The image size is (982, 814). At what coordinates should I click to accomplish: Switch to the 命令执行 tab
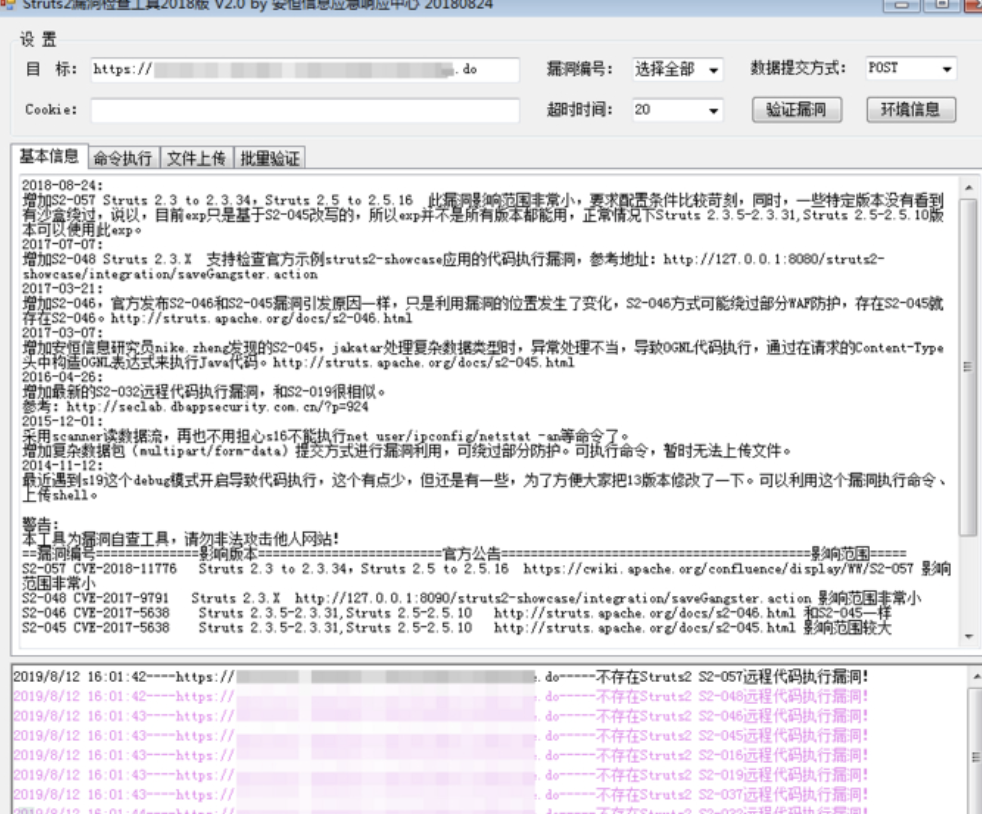click(x=123, y=158)
